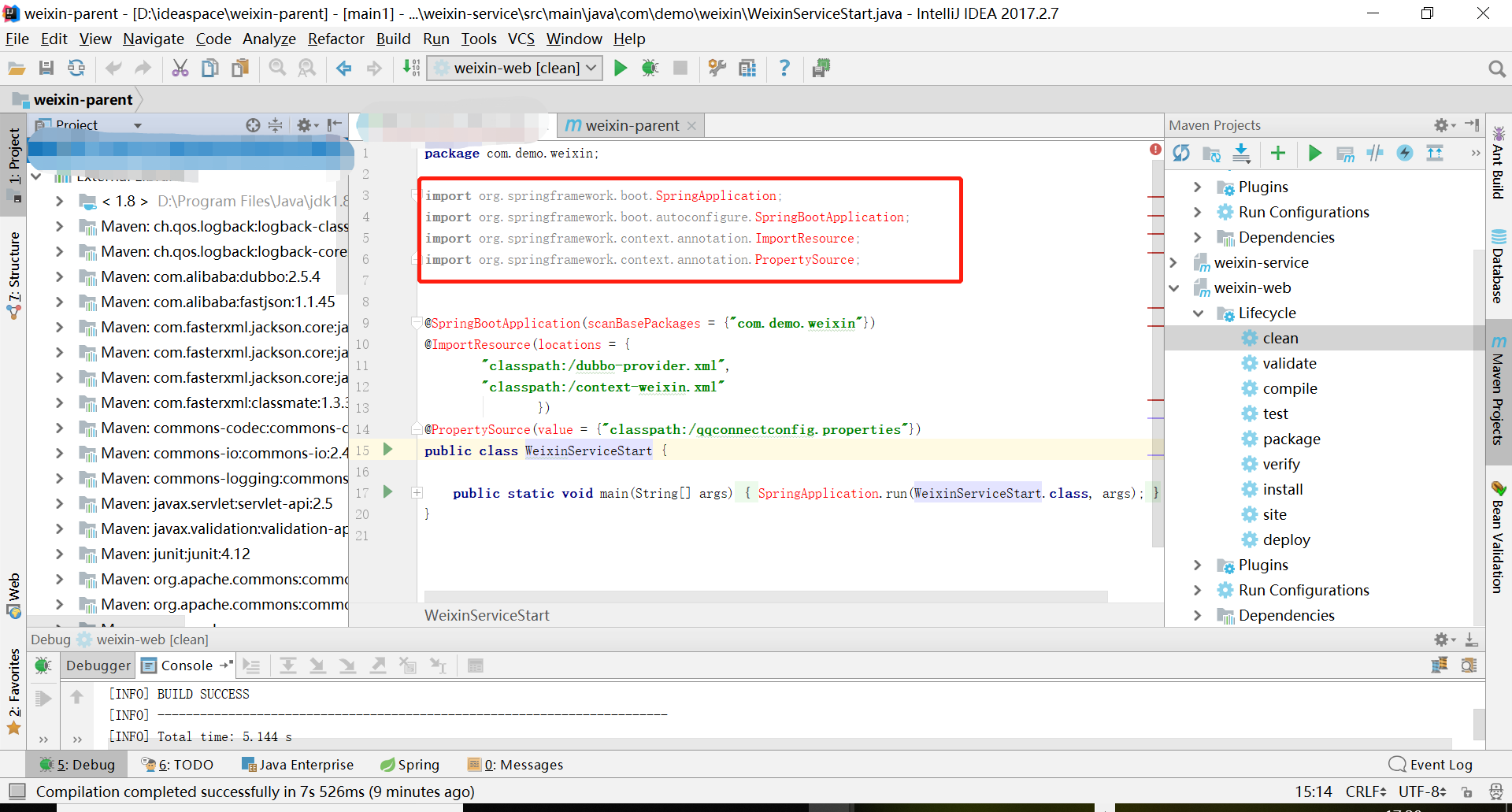Viewport: 1512px width, 812px height.
Task: Toggle the Structure tool window button
Action: tap(14, 275)
